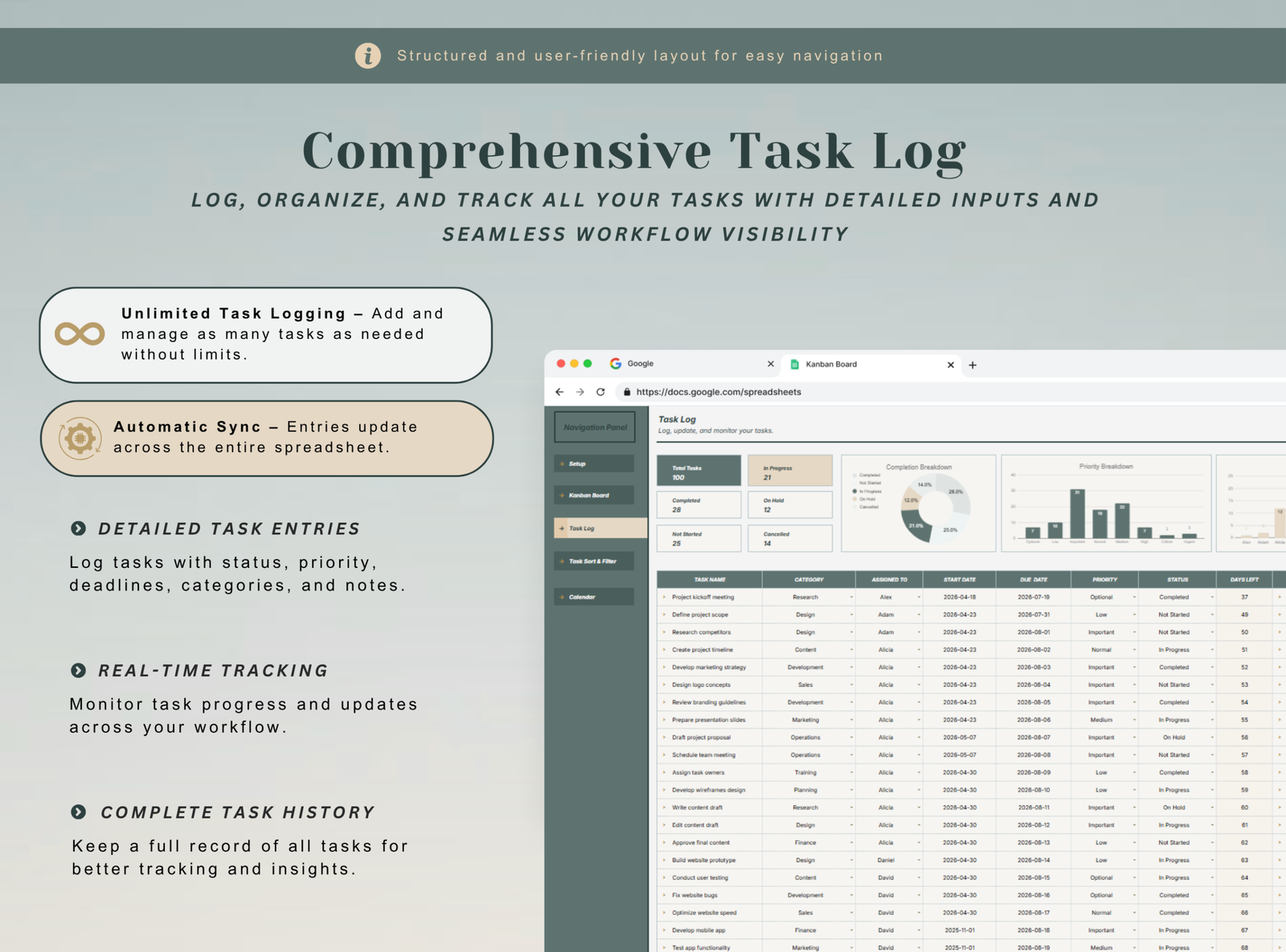The height and width of the screenshot is (952, 1286).
Task: Reload the page with the refresh icon
Action: 600,392
